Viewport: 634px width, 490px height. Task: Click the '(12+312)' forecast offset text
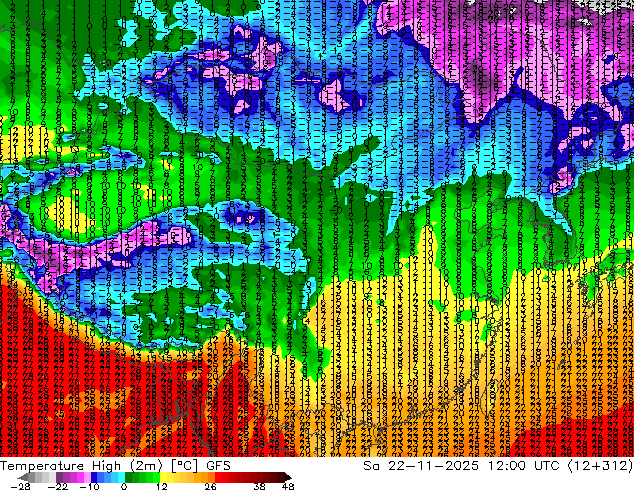tap(600, 466)
